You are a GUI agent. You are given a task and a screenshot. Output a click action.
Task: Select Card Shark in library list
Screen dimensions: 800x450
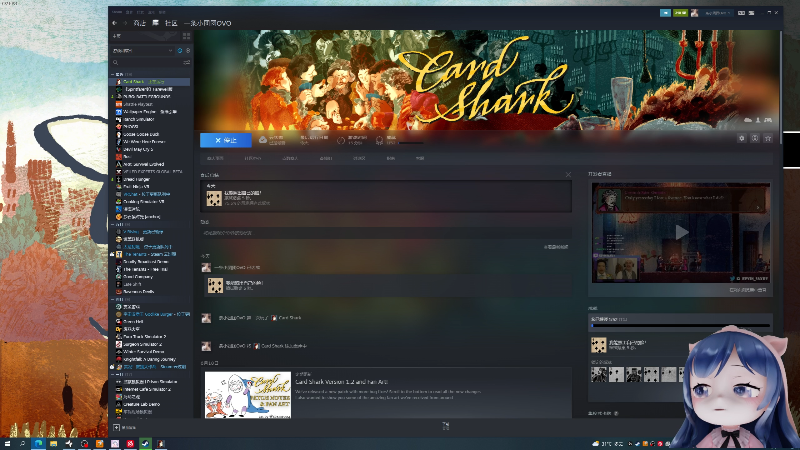(151, 82)
